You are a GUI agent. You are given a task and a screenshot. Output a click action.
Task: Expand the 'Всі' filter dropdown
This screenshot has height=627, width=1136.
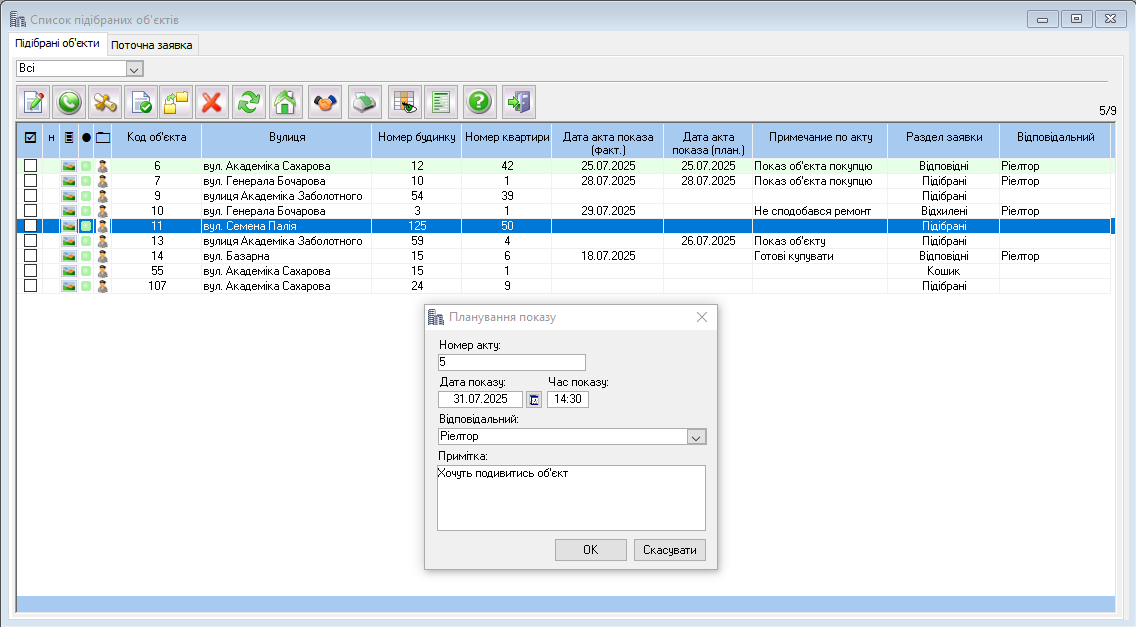(135, 68)
